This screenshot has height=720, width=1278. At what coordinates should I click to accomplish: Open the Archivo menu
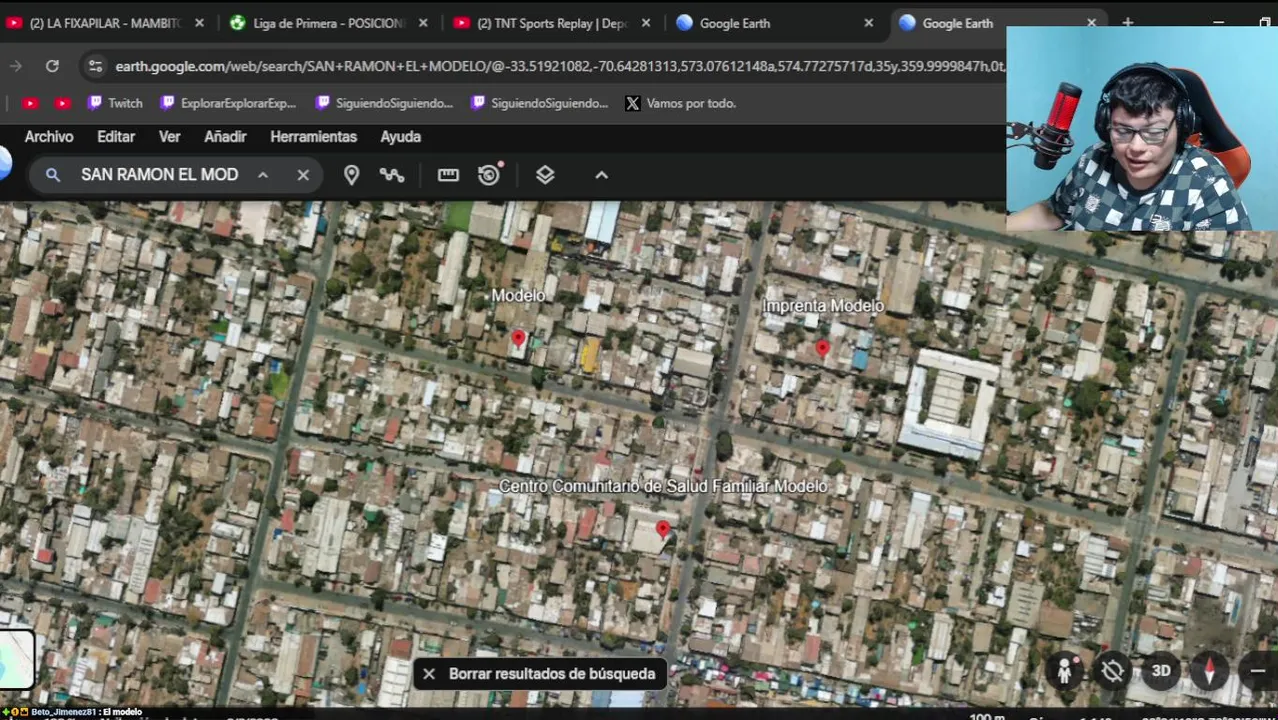coord(49,136)
